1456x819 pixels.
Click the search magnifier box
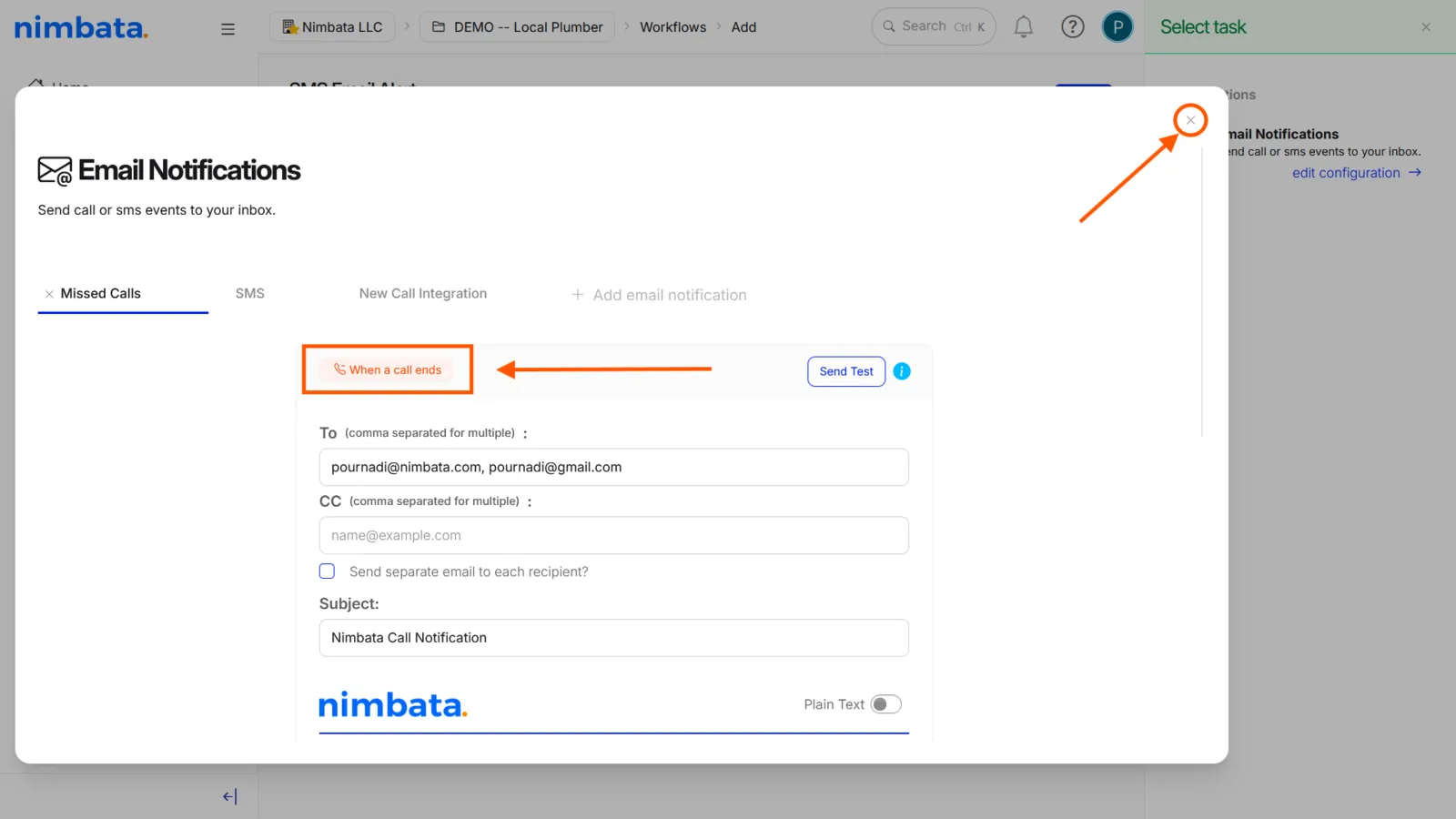[x=934, y=26]
